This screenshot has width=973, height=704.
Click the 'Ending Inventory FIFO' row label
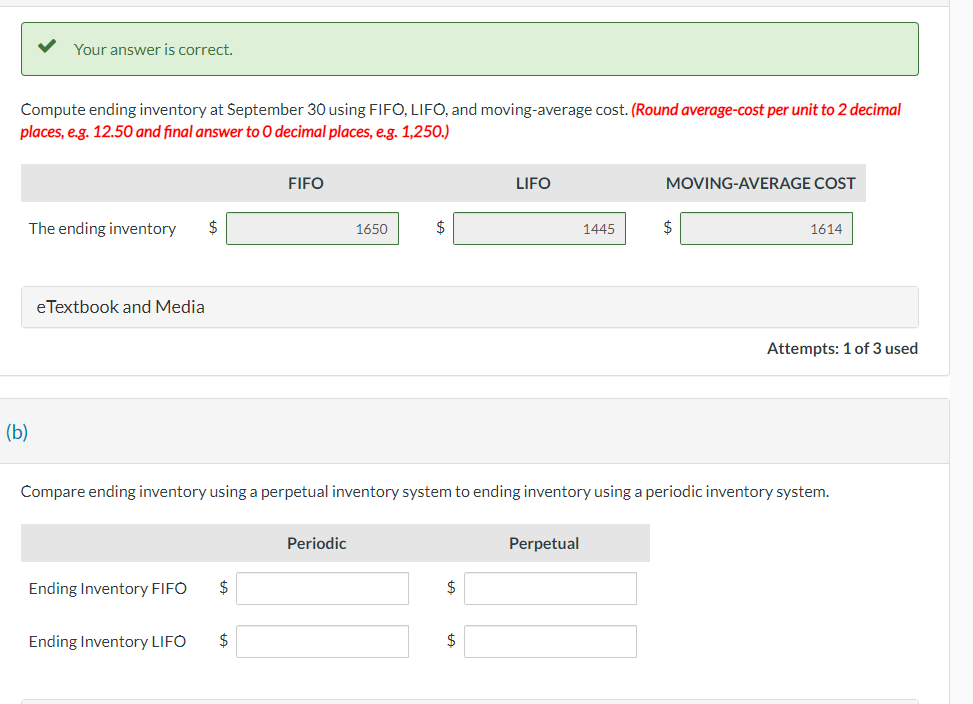[x=107, y=589]
